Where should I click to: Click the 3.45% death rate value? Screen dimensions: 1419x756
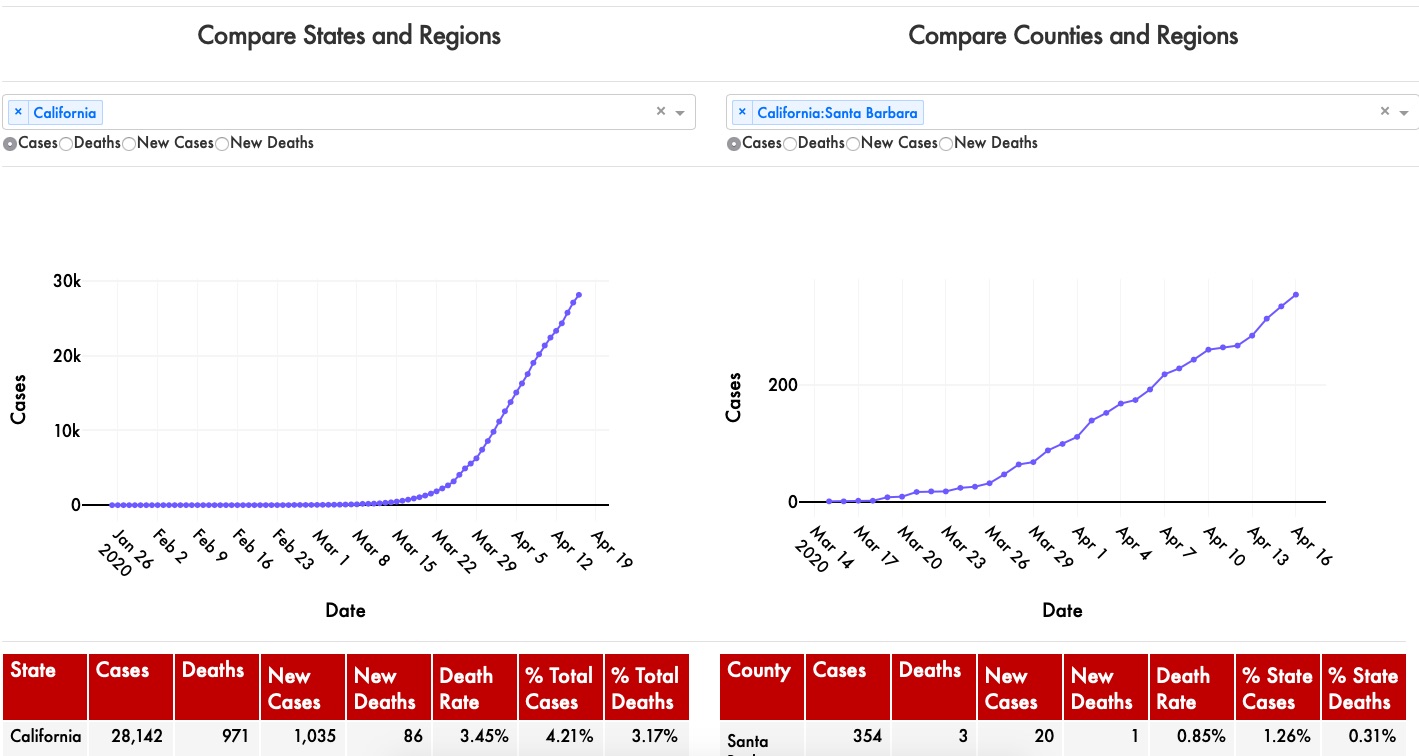[x=483, y=737]
